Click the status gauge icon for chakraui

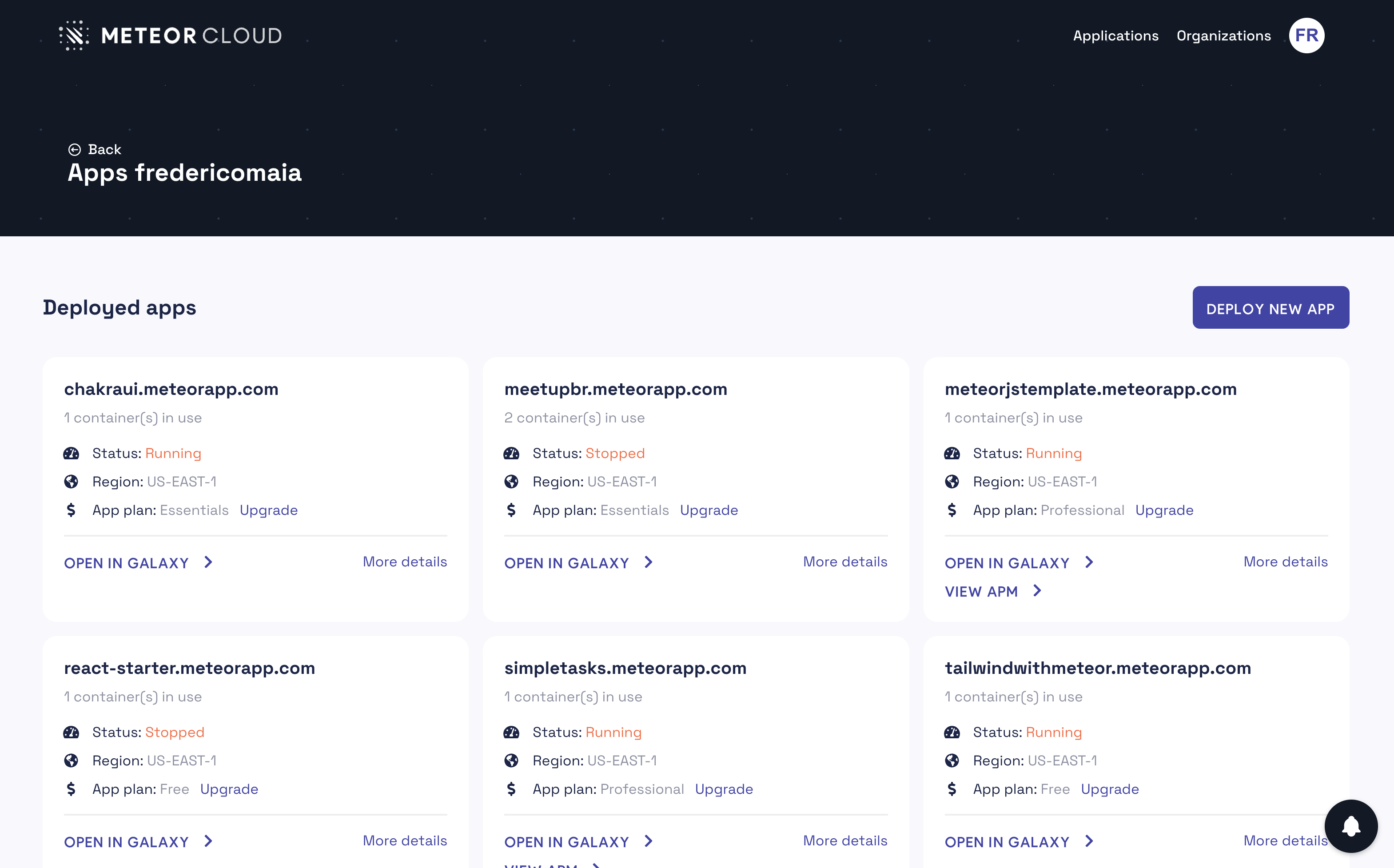71,454
